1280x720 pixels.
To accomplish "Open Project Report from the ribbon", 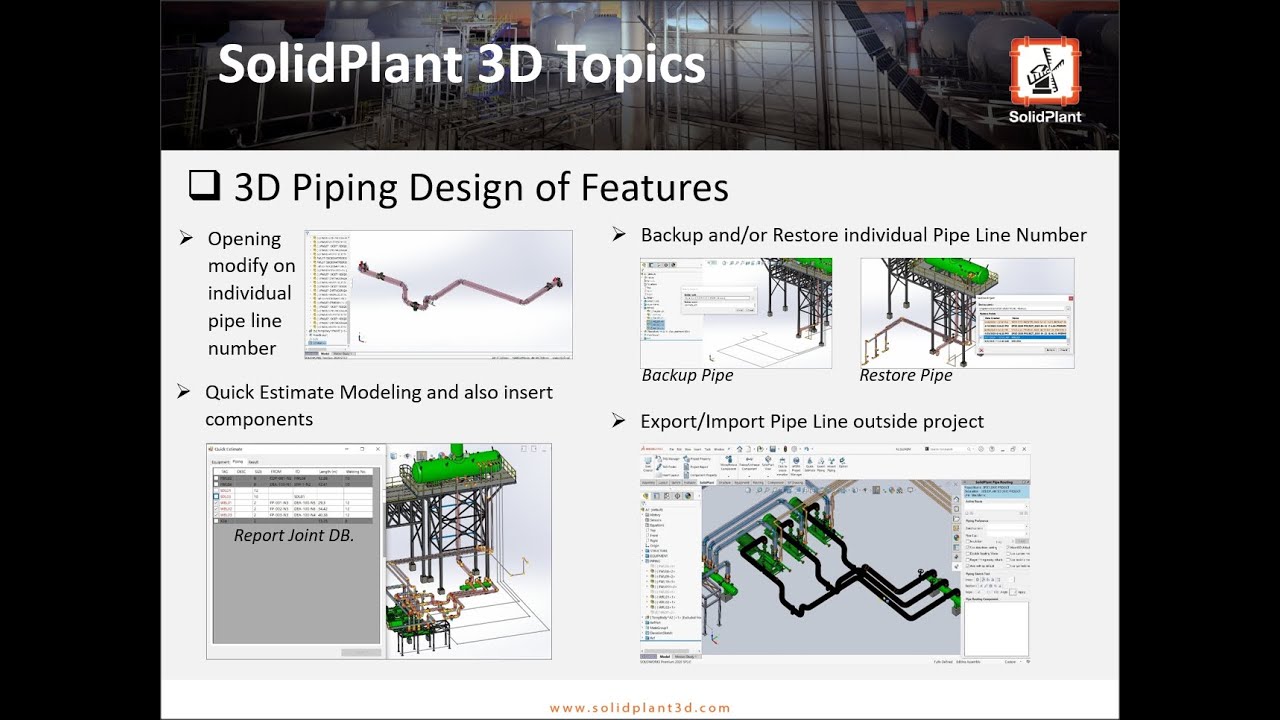I will (695, 466).
